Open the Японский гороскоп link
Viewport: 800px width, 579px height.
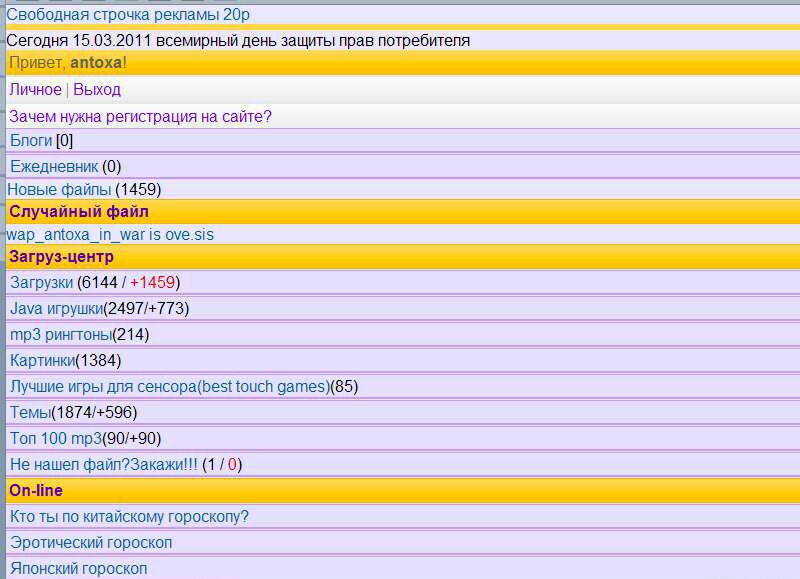point(78,568)
